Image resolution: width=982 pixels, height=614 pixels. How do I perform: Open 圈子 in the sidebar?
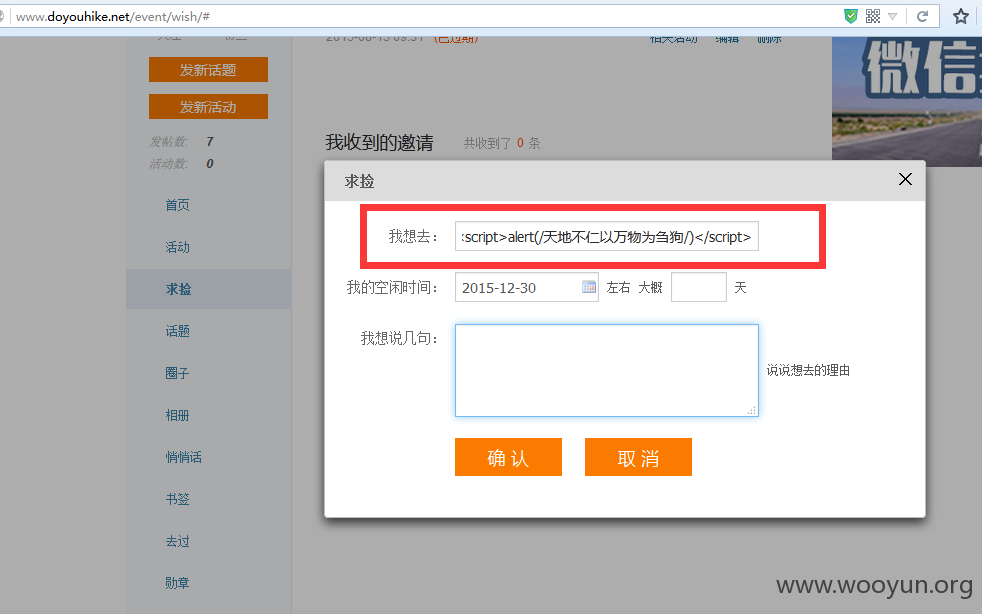click(x=177, y=373)
